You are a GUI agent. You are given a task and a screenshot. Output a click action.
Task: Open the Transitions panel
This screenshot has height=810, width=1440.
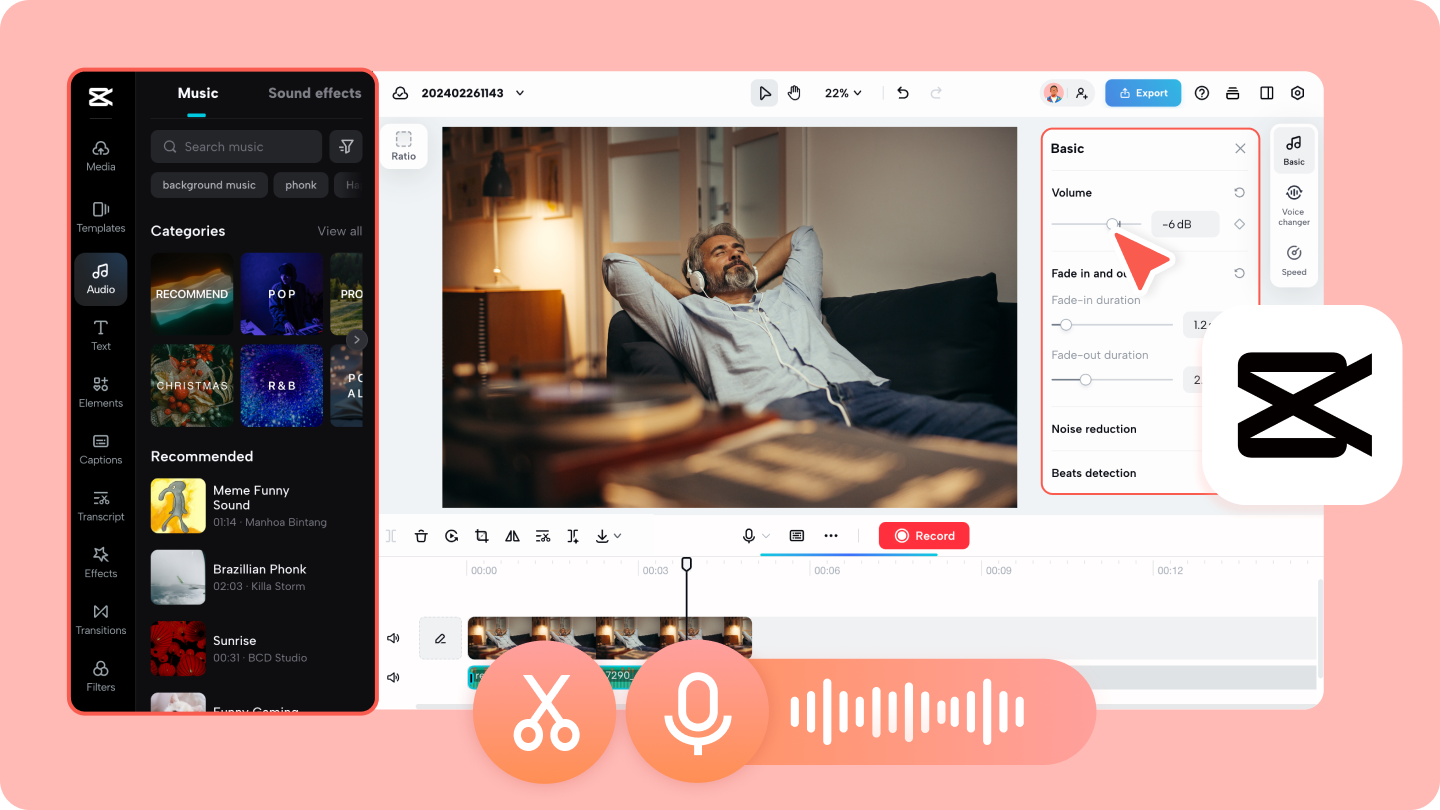101,619
